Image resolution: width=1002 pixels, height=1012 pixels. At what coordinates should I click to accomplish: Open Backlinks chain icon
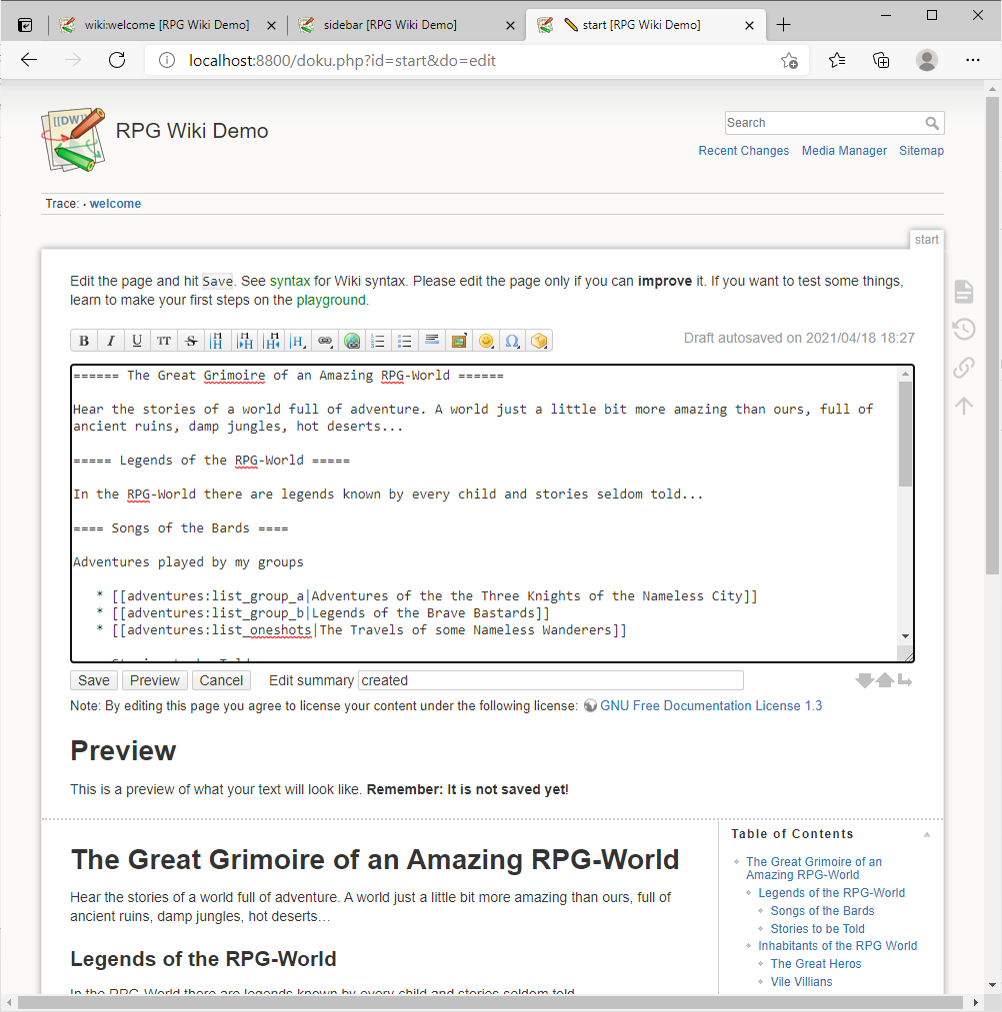964,367
